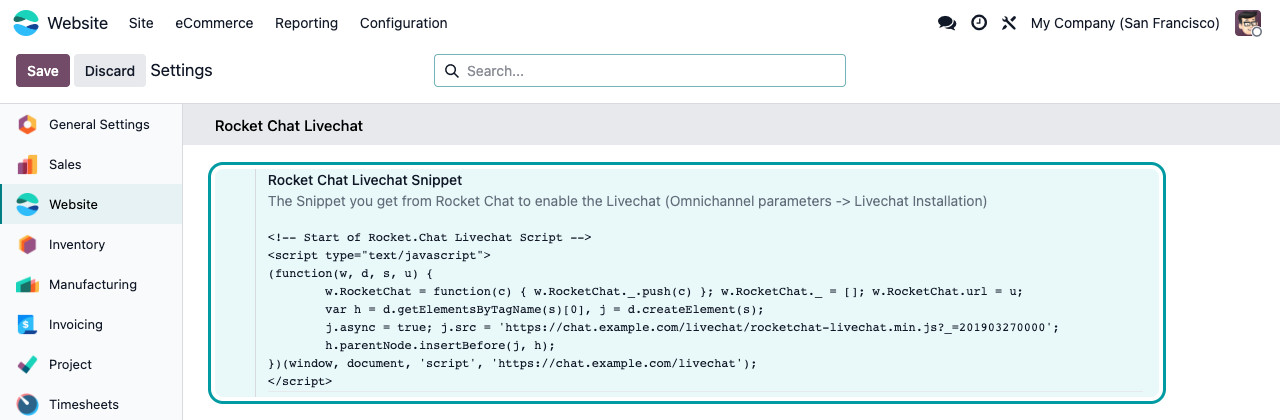Screen dimensions: 1280x420
Task: Click the Timesheets stopwatch icon
Action: (27, 405)
